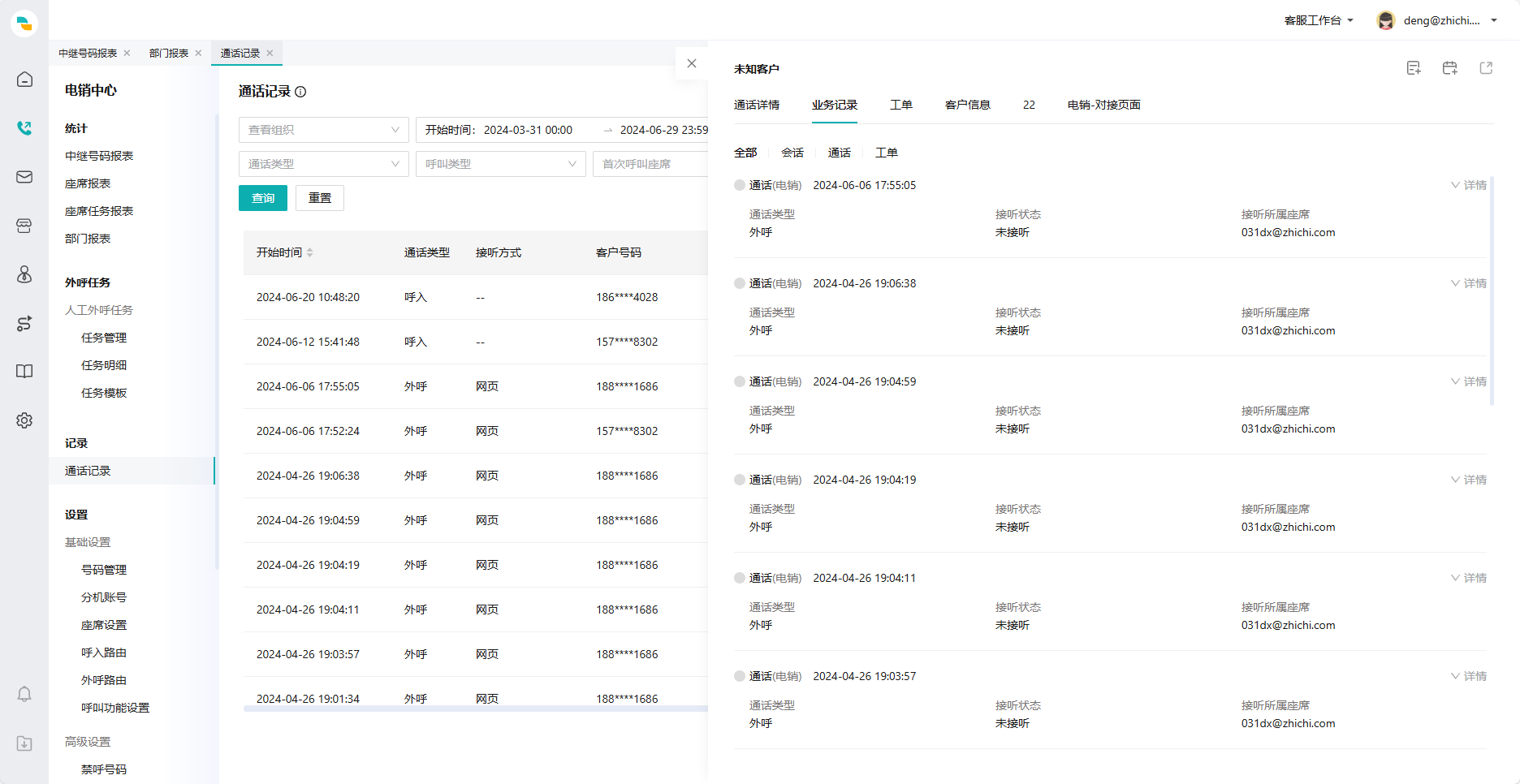
Task: Click the sort arrows on 开始时间 column
Action: pos(310,252)
